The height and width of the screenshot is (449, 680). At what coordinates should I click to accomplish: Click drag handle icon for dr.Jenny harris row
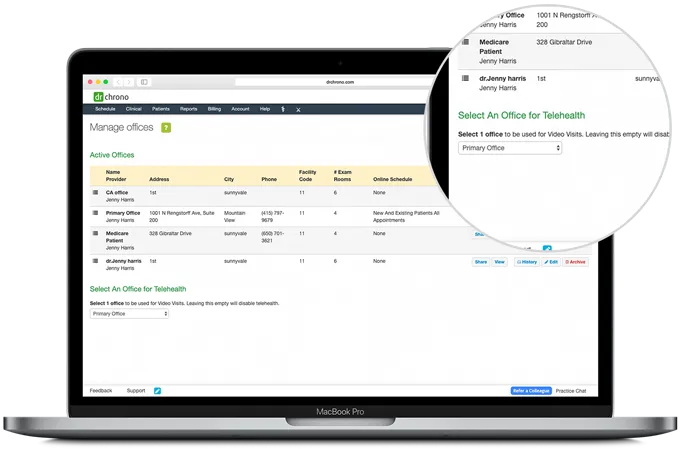coord(95,261)
